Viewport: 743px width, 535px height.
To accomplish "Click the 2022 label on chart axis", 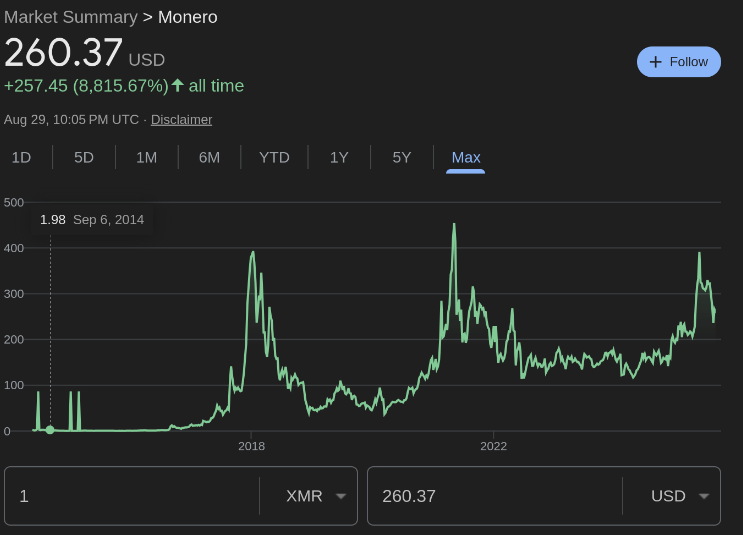I will 494,447.
